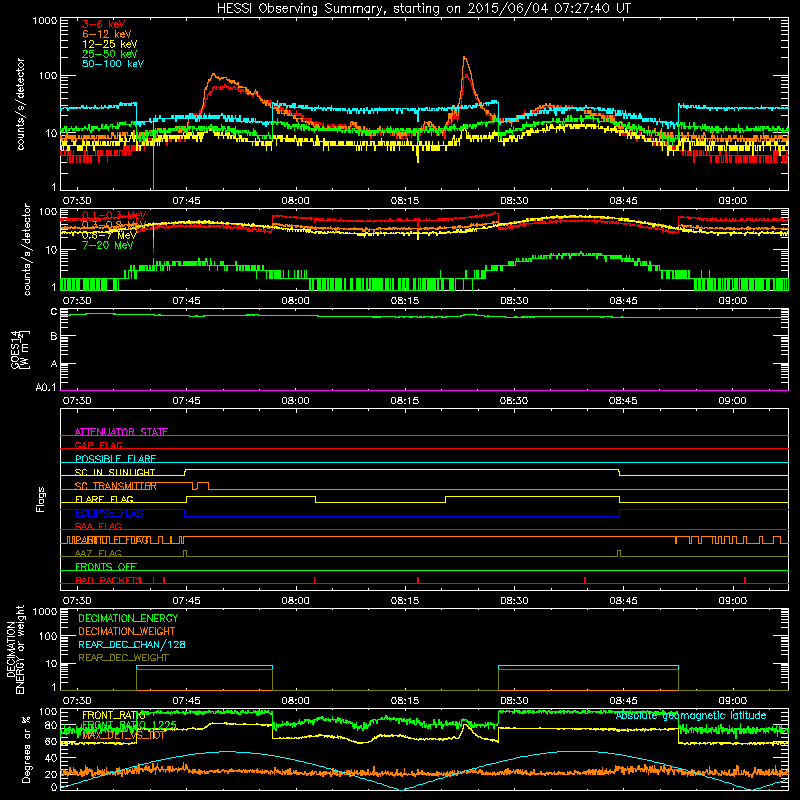Click the 09:00 tick under the MeV panel
The height and width of the screenshot is (800, 800).
click(x=732, y=301)
